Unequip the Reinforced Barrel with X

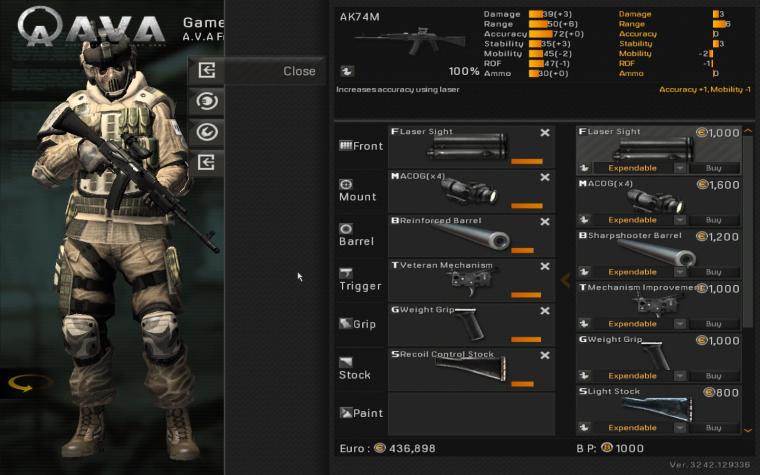[x=545, y=222]
